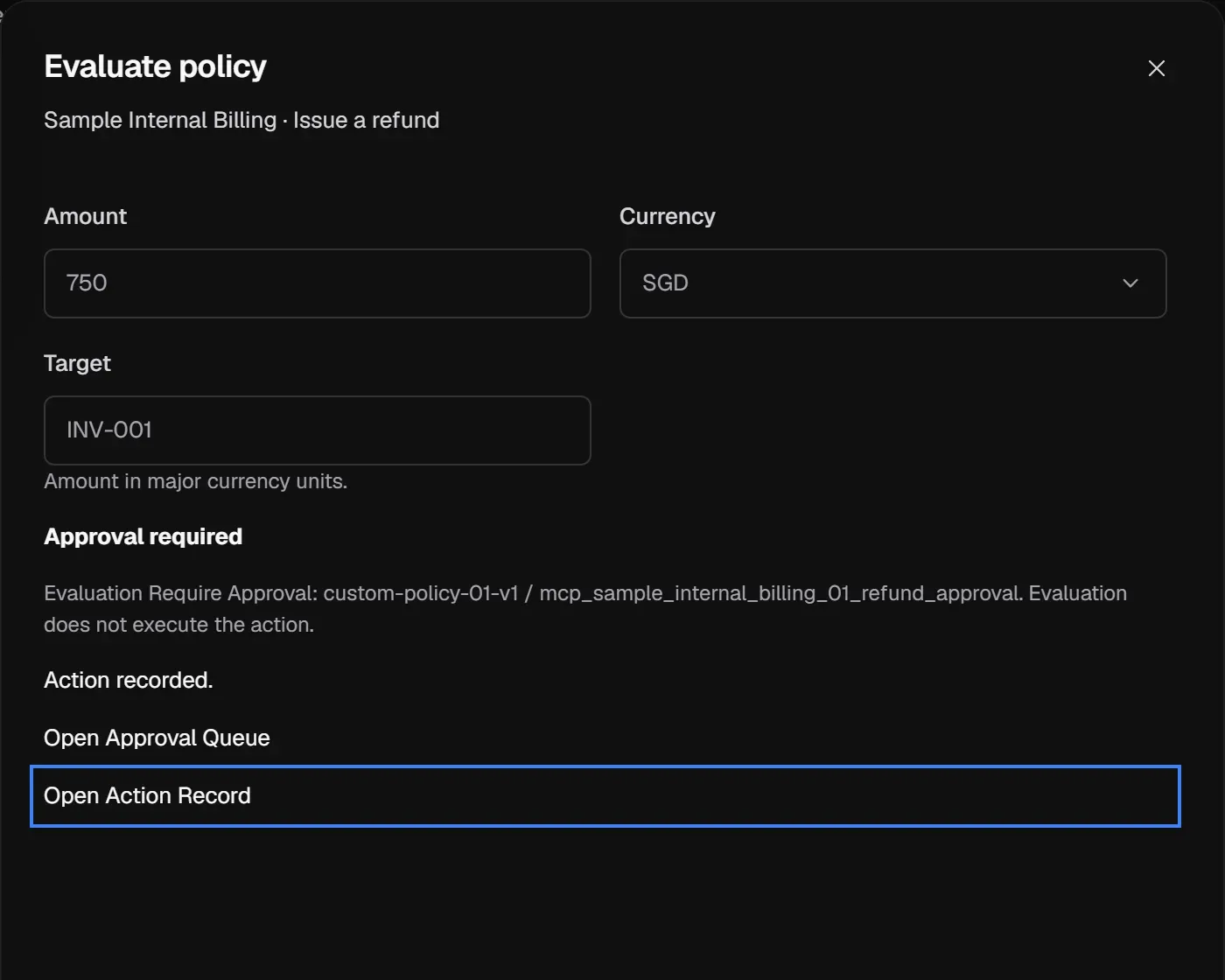Image resolution: width=1225 pixels, height=980 pixels.
Task: Click the 'Target' field label
Action: point(77,363)
